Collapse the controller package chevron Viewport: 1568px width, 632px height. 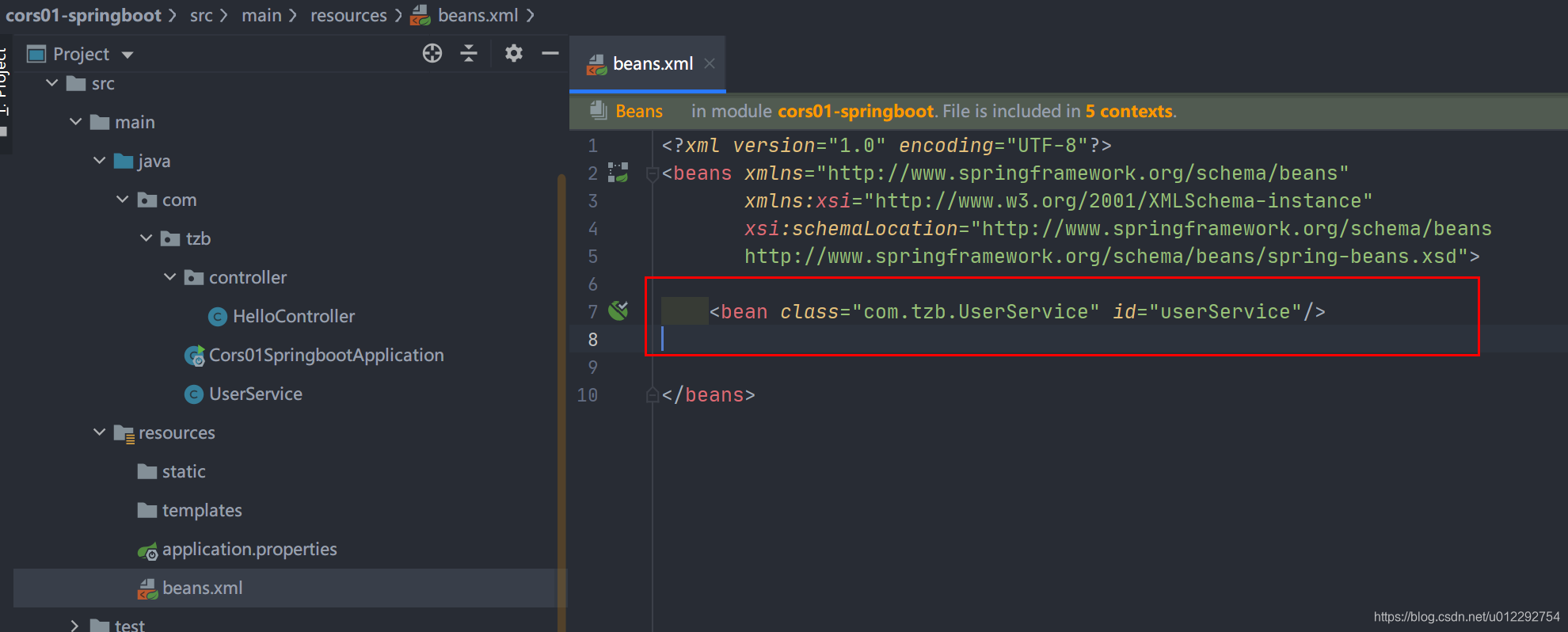click(170, 277)
